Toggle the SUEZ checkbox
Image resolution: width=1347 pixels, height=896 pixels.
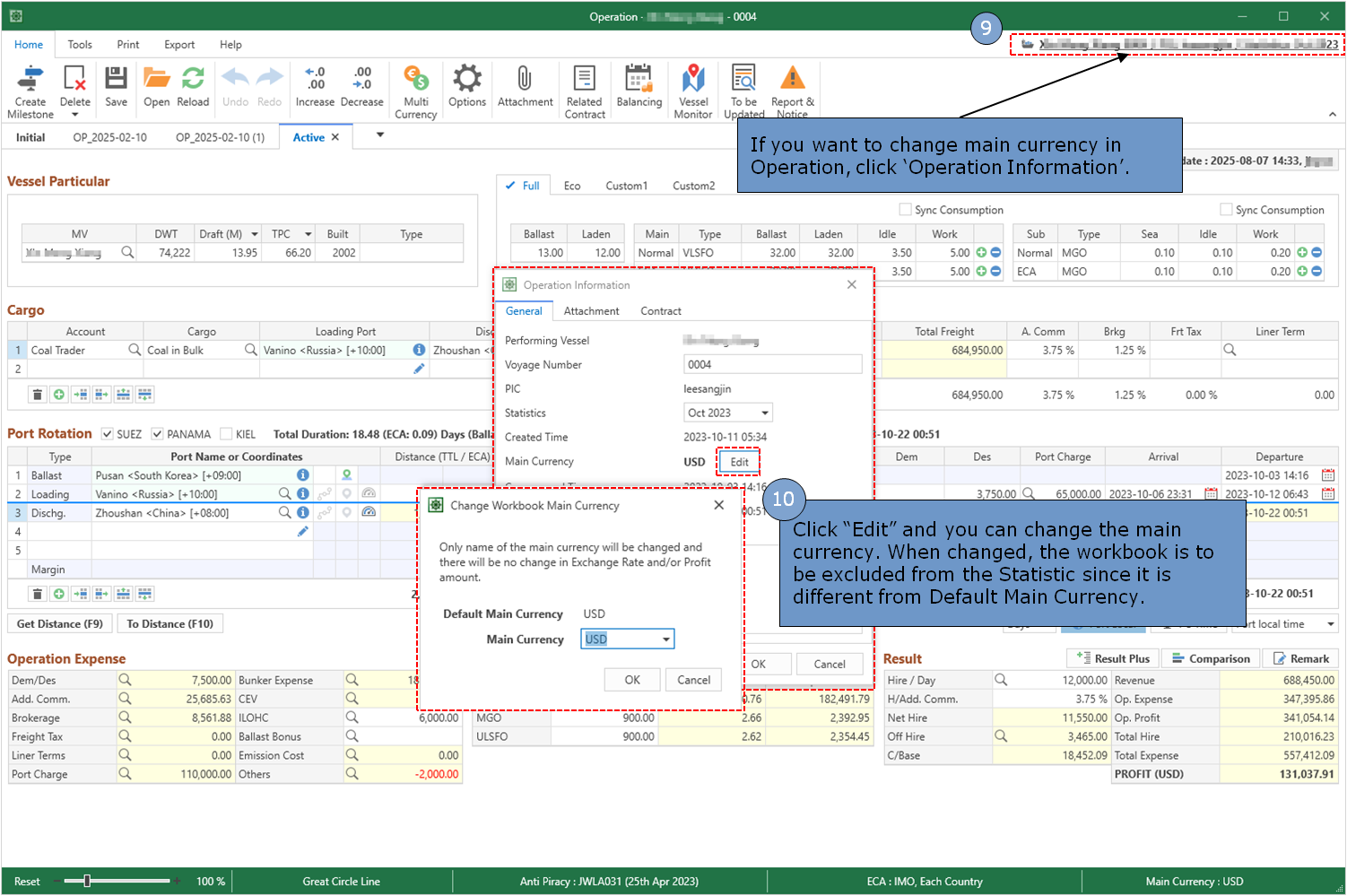(x=108, y=434)
